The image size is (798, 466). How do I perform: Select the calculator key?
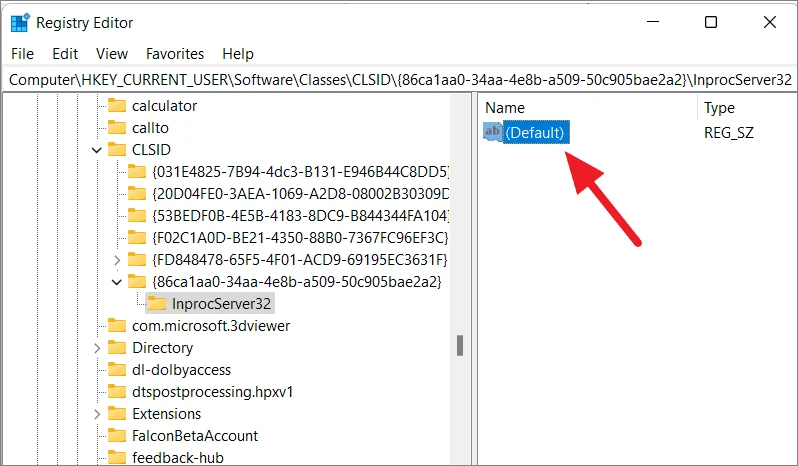pos(164,106)
